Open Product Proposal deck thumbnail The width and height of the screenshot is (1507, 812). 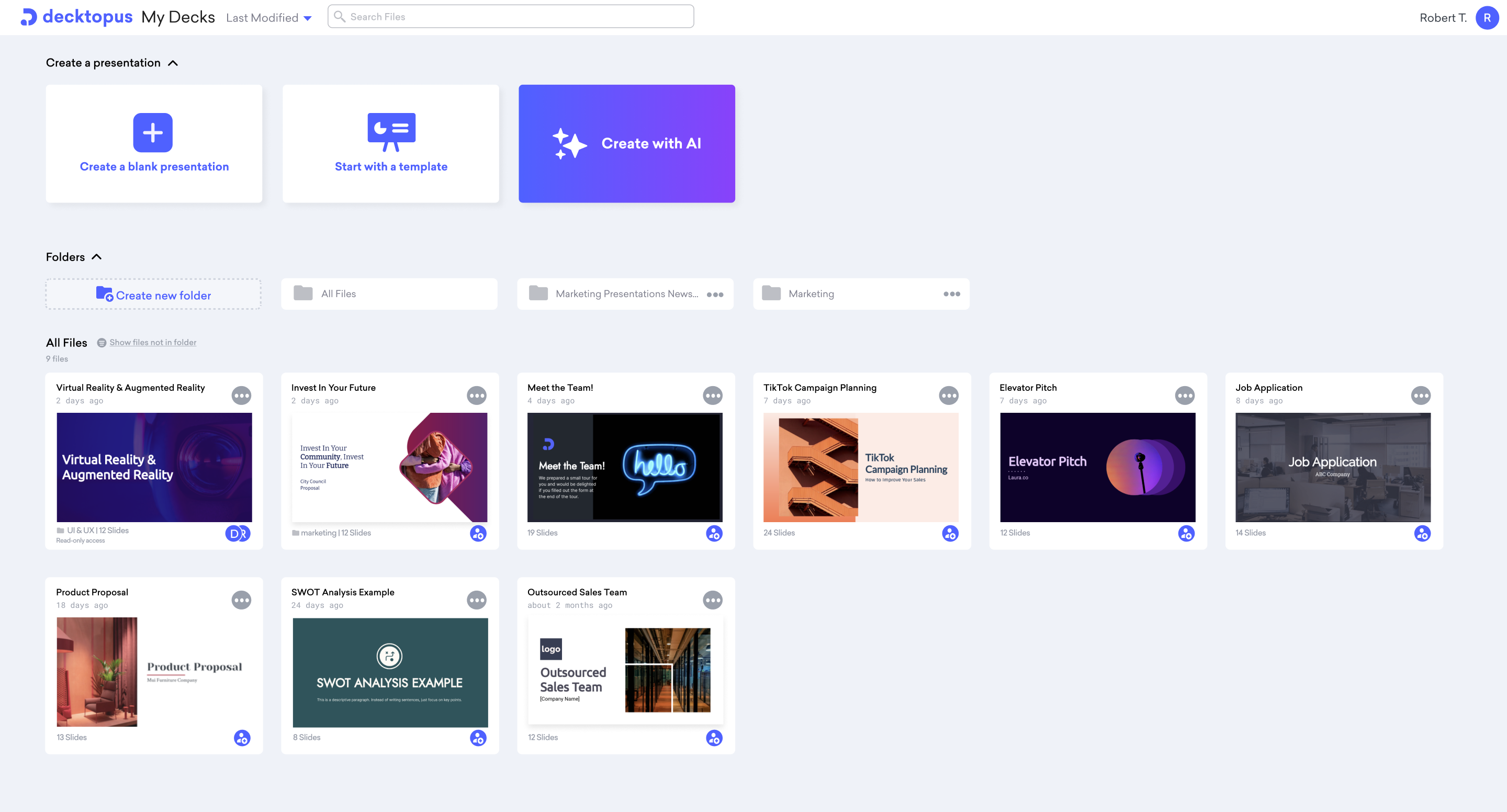154,672
